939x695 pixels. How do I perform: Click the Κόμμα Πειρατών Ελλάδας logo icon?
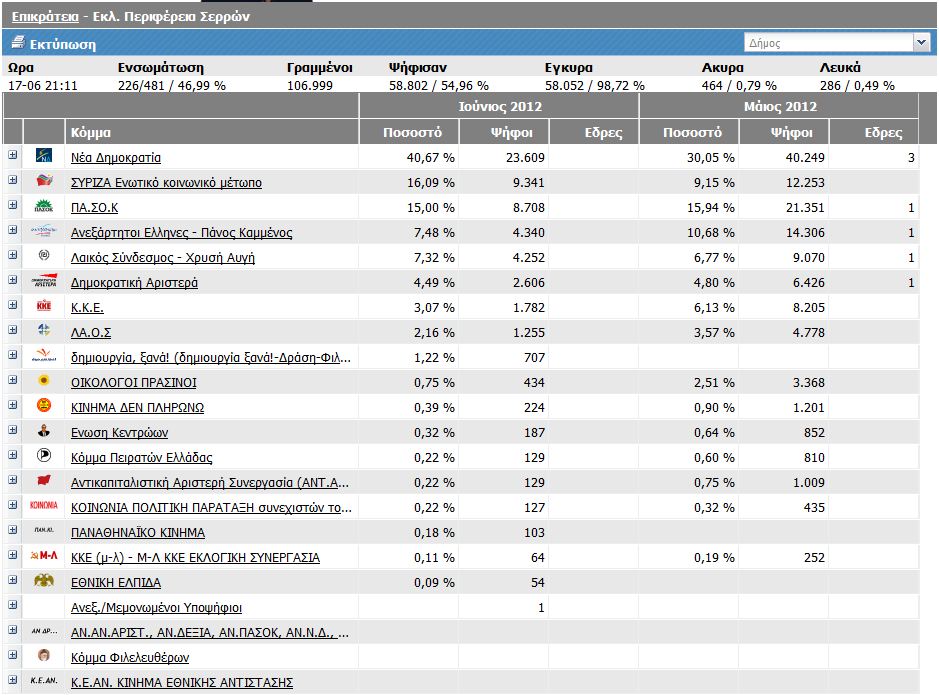click(44, 457)
